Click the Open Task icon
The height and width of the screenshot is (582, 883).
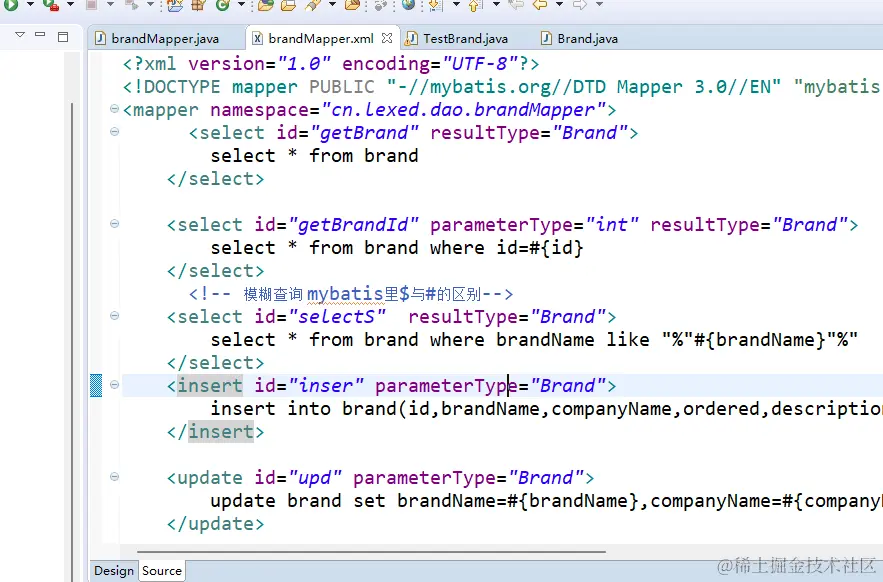tap(288, 5)
